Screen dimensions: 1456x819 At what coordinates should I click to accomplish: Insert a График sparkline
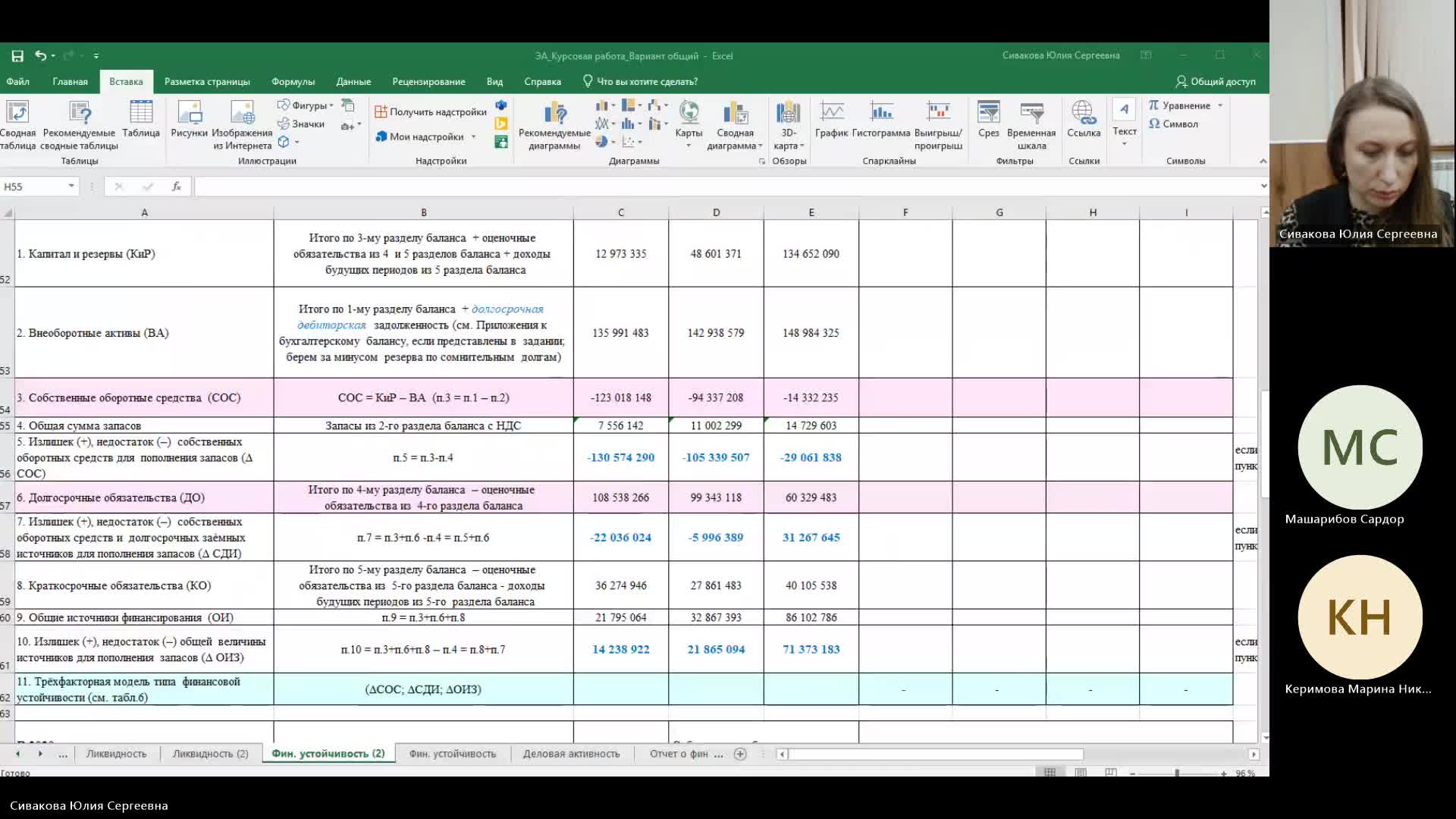coord(831,120)
